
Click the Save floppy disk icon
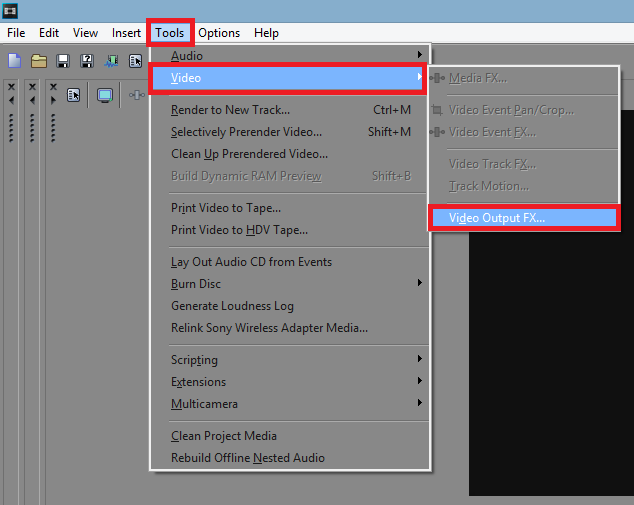[62, 61]
